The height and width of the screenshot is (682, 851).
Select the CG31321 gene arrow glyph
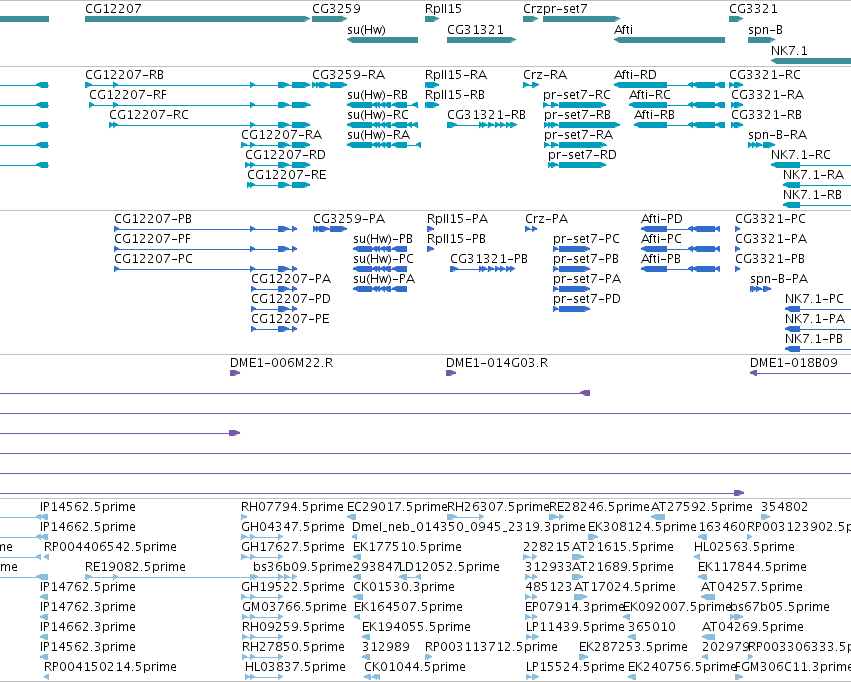(x=481, y=40)
